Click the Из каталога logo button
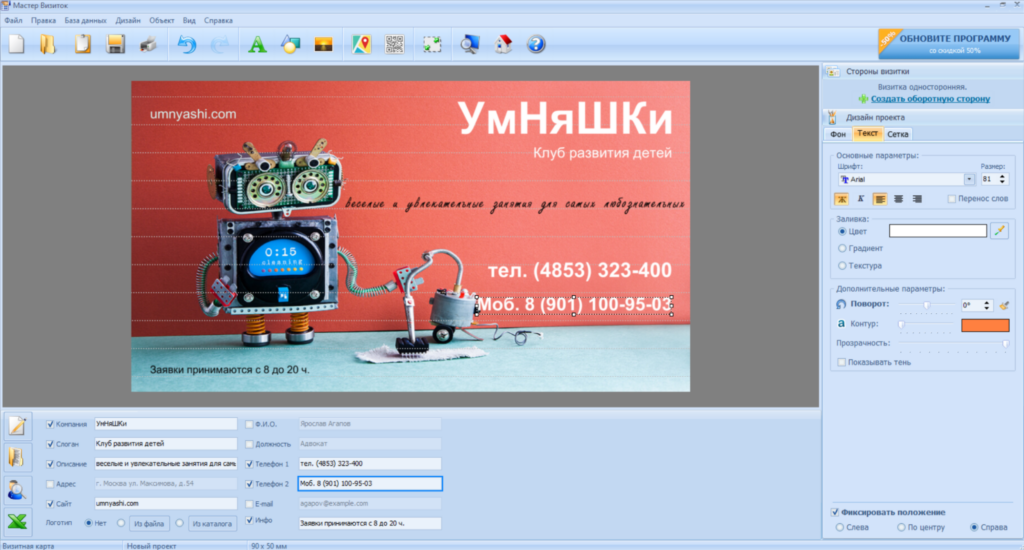This screenshot has height=550, width=1024. pos(211,522)
